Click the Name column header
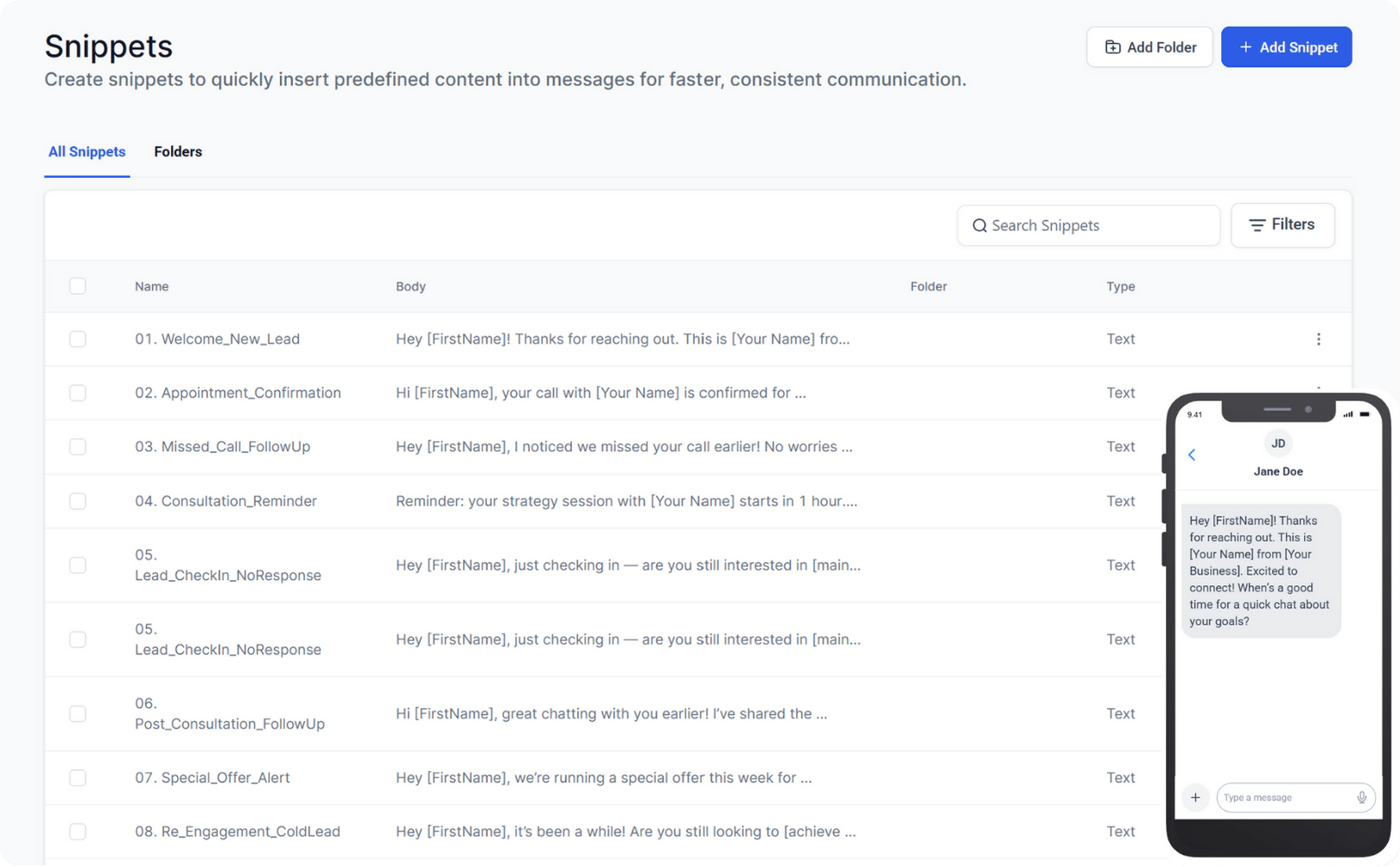1400x867 pixels. coord(152,286)
